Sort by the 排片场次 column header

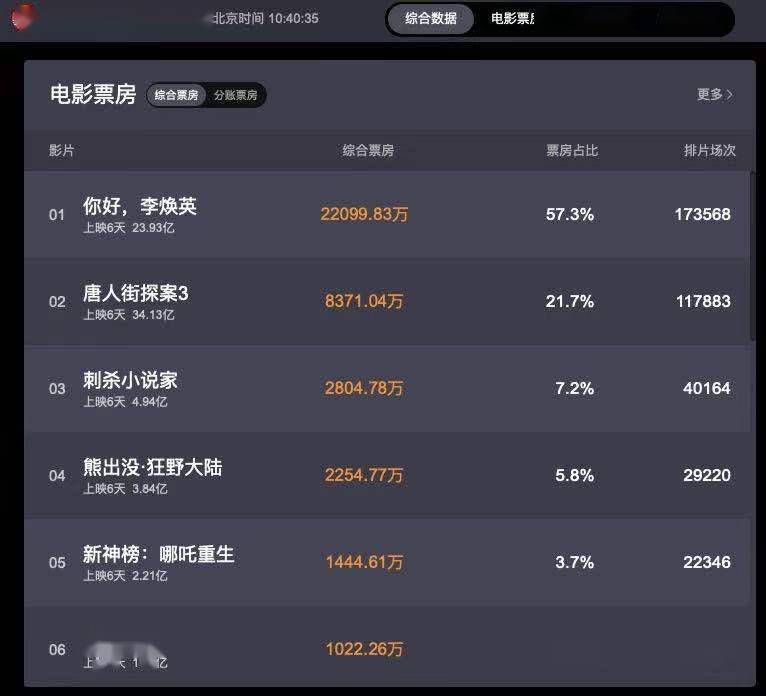coord(709,150)
